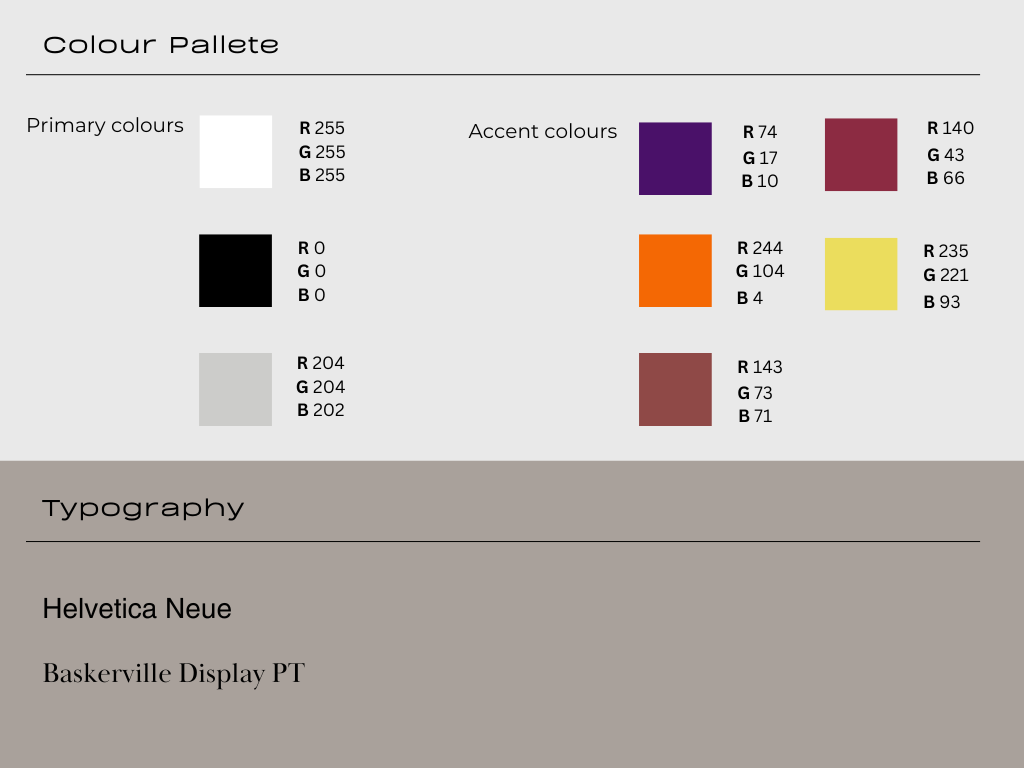The width and height of the screenshot is (1024, 768).
Task: Select the R 255 value text
Action: click(322, 128)
